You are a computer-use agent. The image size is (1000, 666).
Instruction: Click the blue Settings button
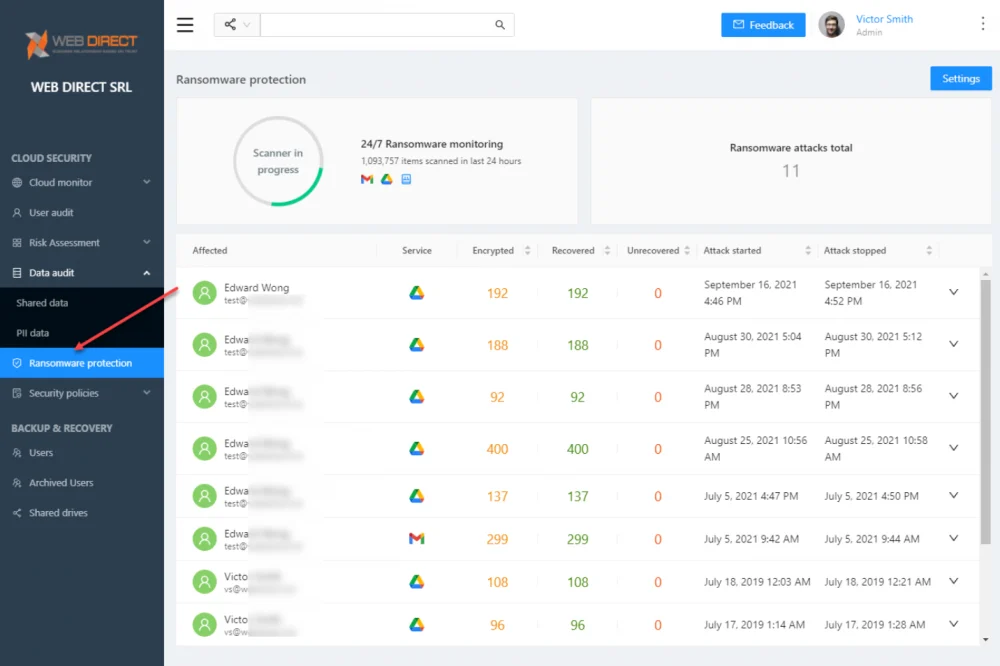pyautogui.click(x=960, y=78)
